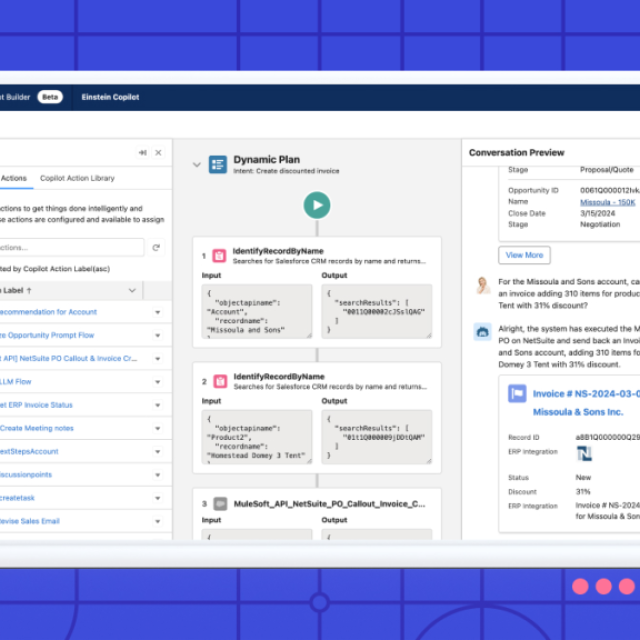Select the Actions tab
Screen dimensions: 640x640
13,178
